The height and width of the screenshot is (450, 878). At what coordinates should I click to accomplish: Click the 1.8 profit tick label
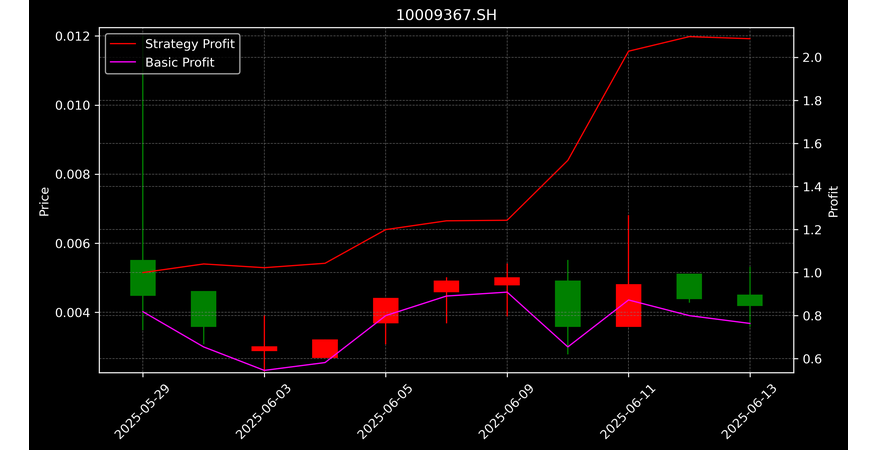click(x=811, y=101)
